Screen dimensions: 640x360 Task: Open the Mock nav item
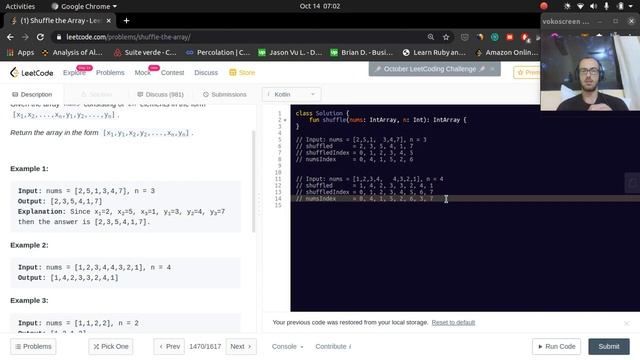coord(142,73)
